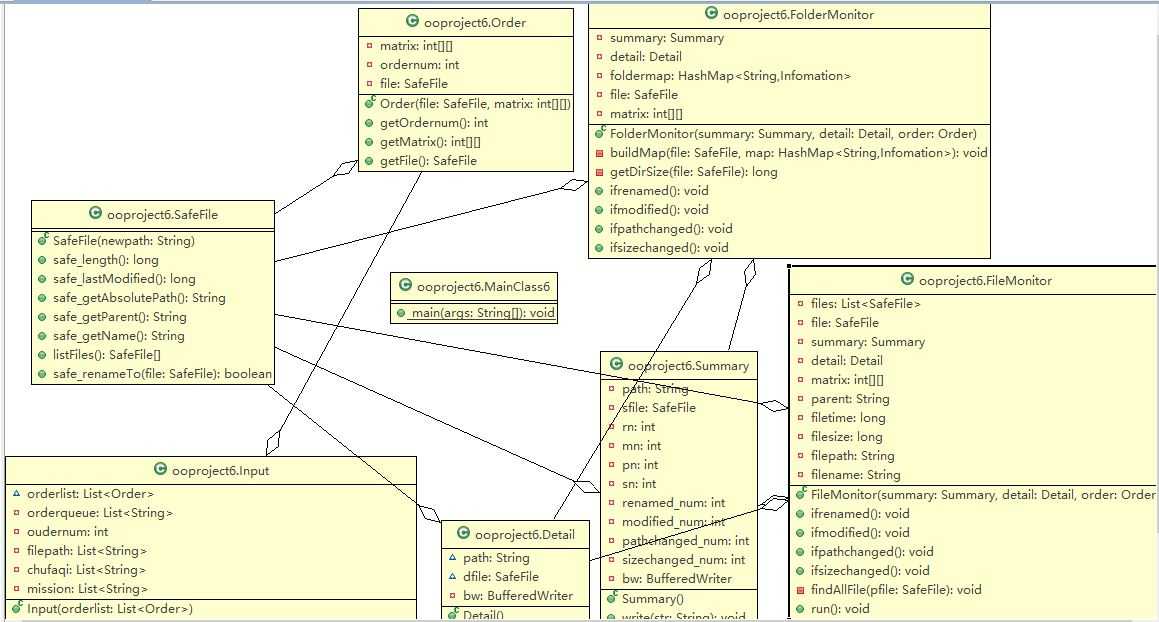Viewport: 1159px width, 622px height.
Task: Click the Input class icon
Action: (x=160, y=470)
